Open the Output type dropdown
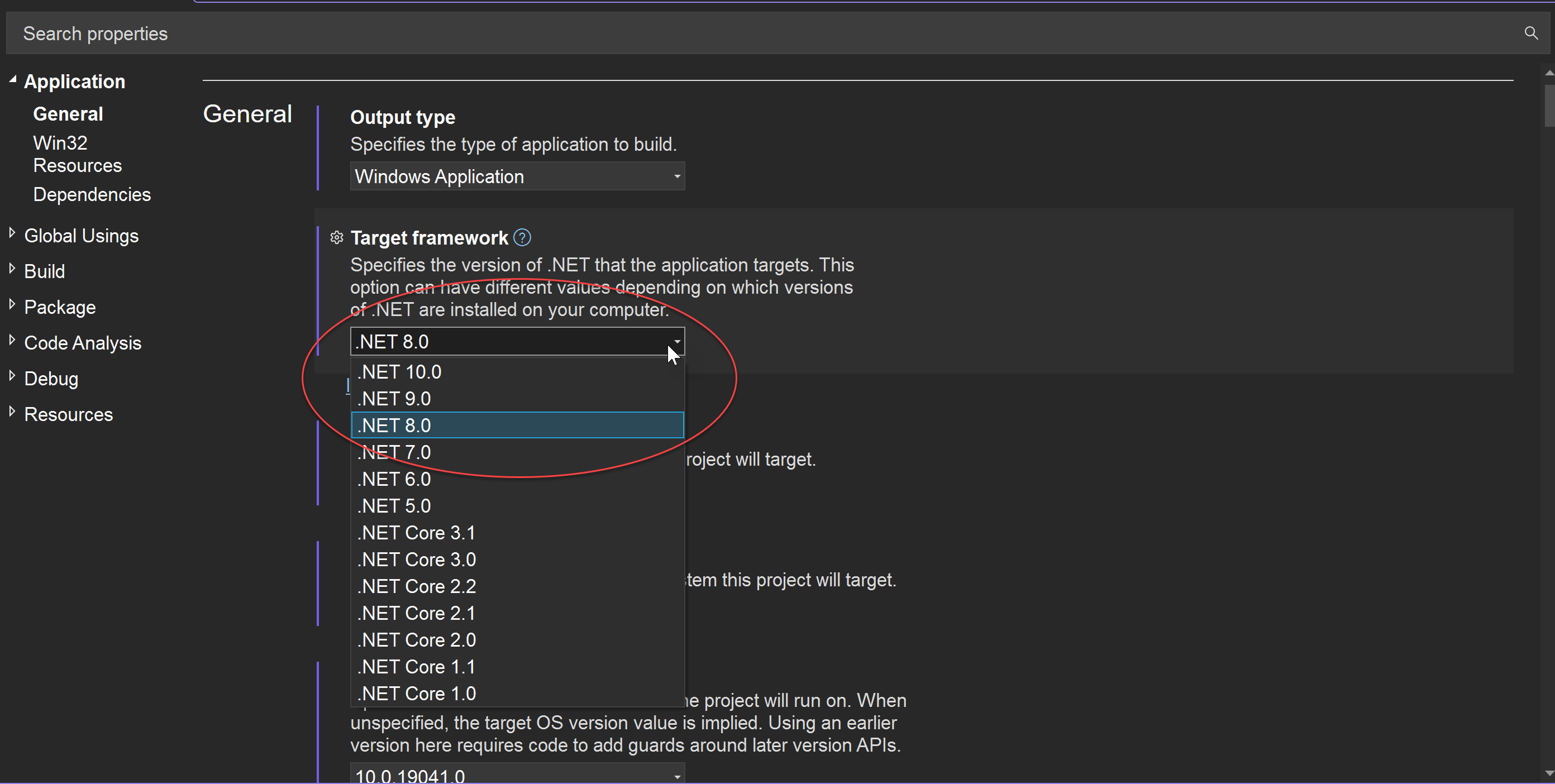The image size is (1555, 784). click(517, 176)
